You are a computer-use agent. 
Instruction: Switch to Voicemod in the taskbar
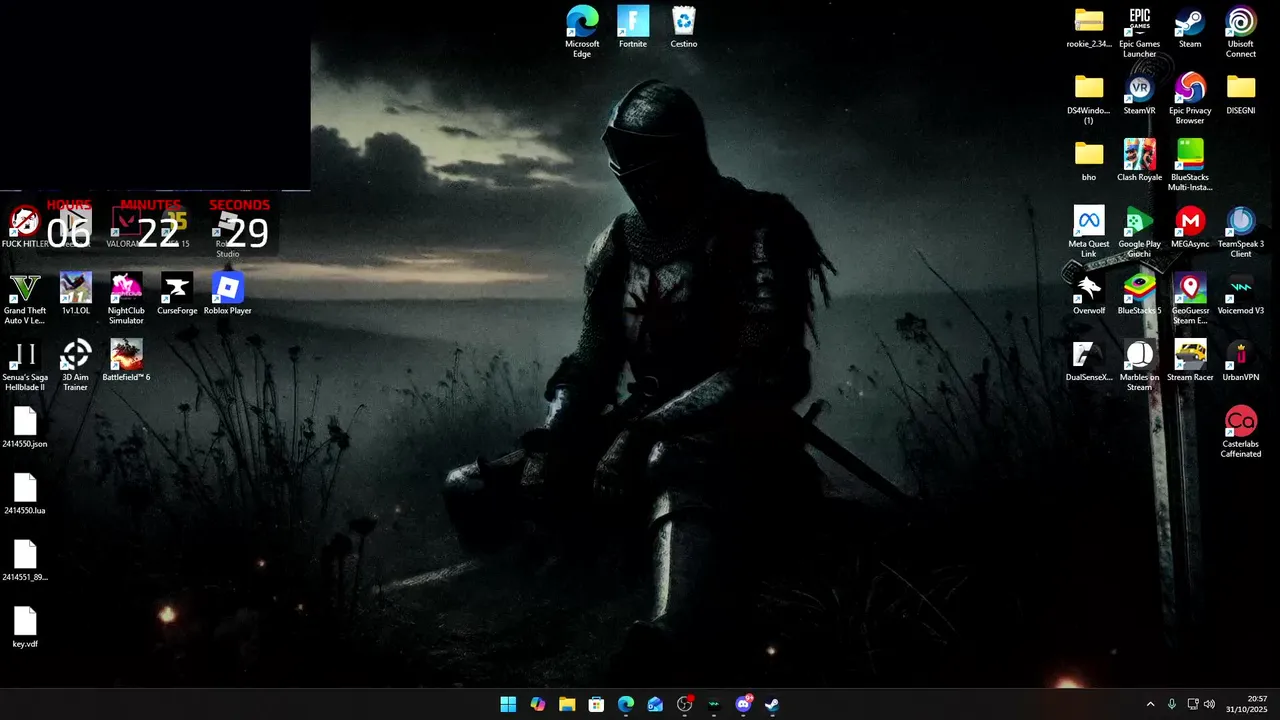(x=714, y=704)
